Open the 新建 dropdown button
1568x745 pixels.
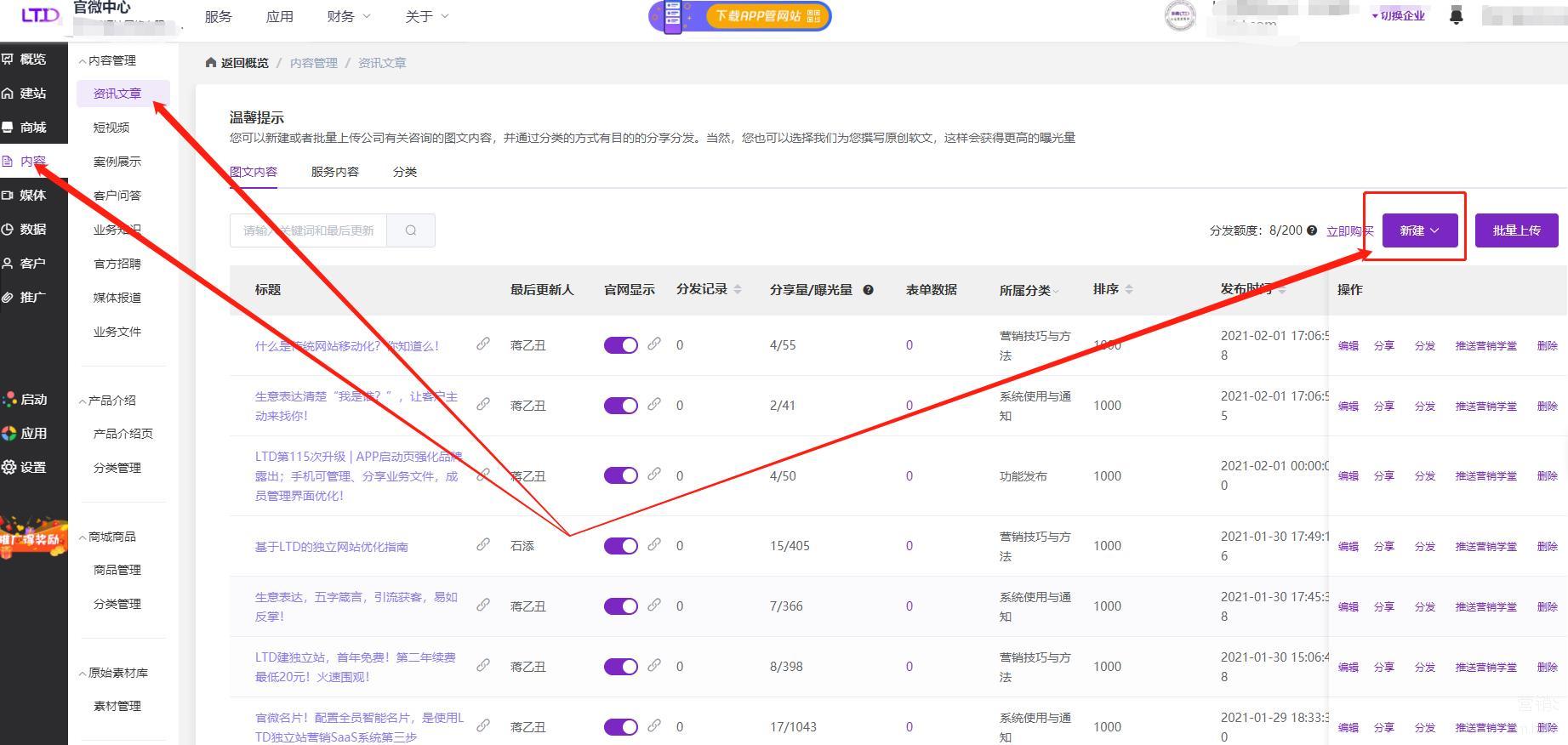[x=1419, y=230]
